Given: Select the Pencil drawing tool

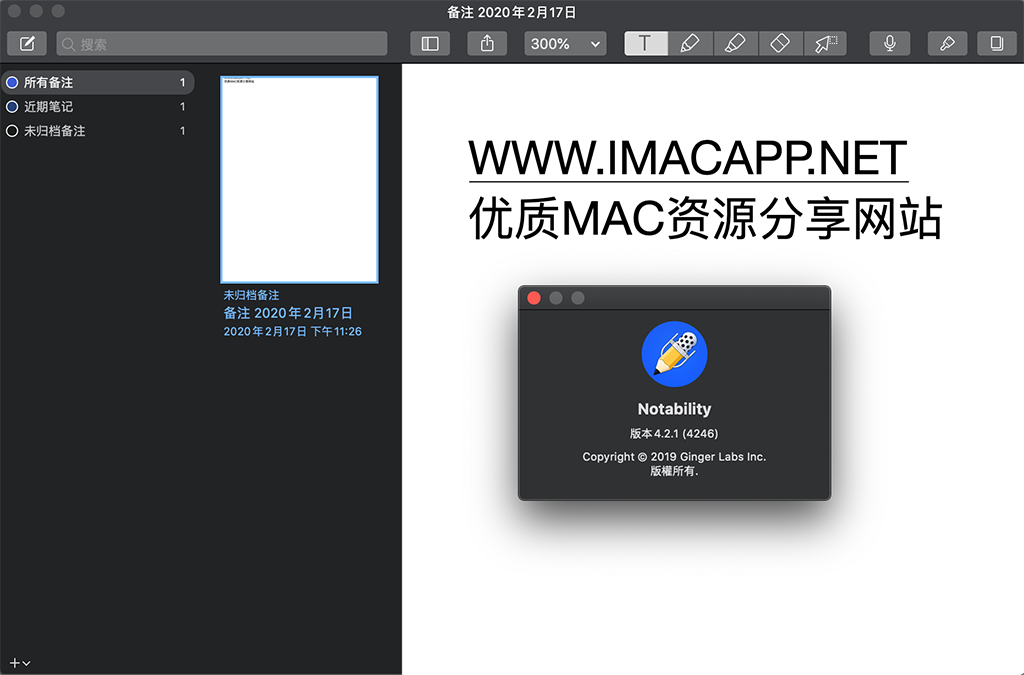Looking at the screenshot, I should [690, 44].
